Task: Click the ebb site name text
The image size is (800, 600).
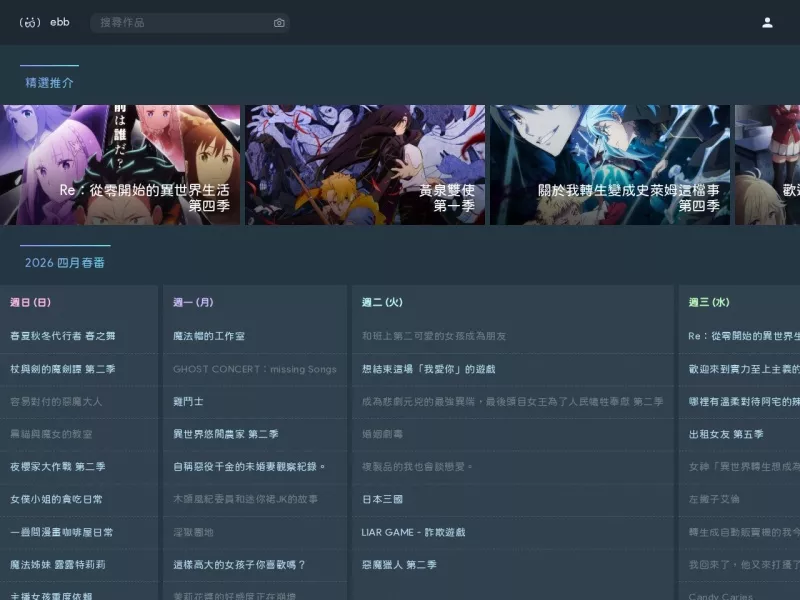Action: click(60, 22)
